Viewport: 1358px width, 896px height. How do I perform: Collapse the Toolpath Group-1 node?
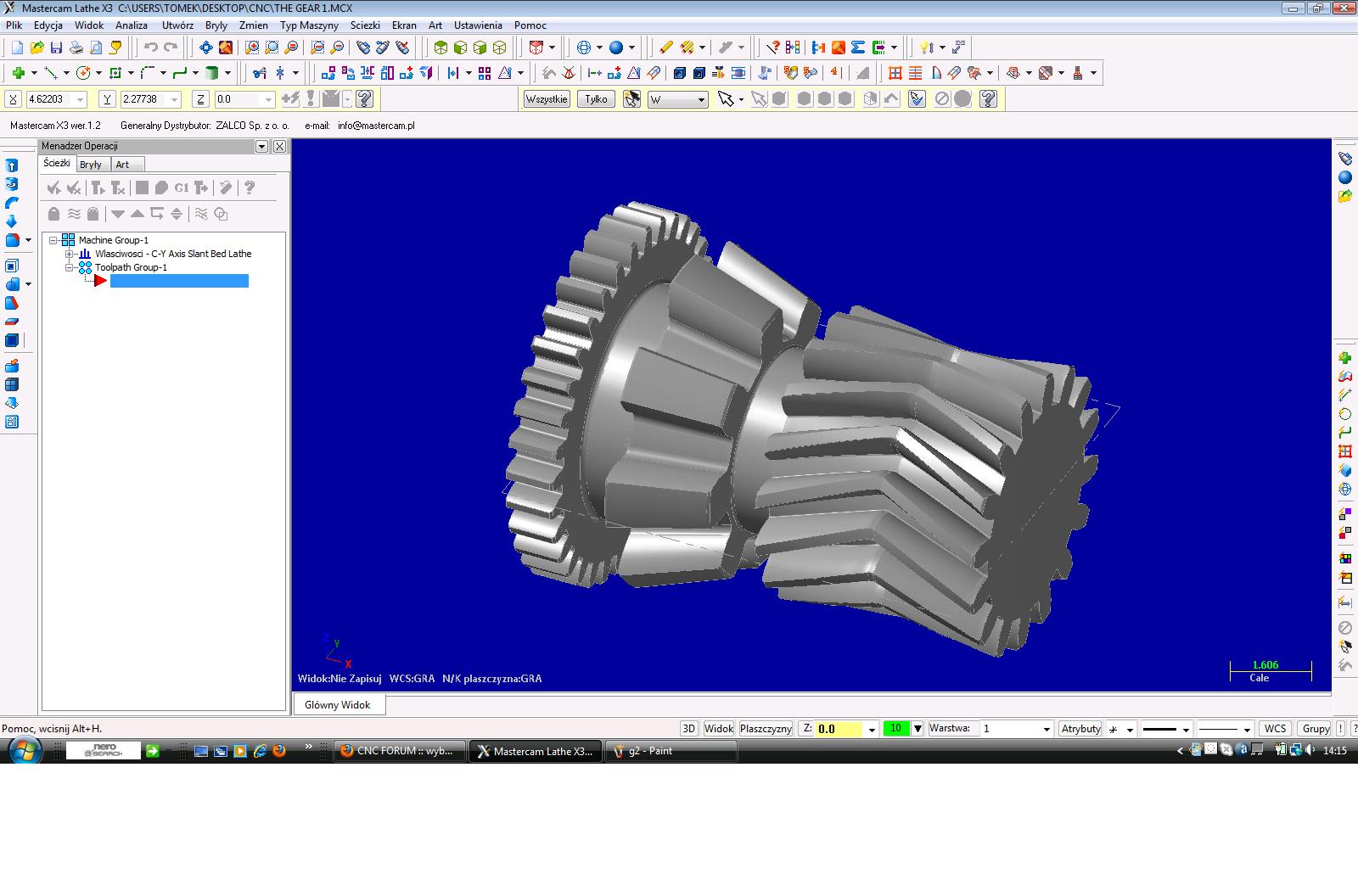(x=70, y=267)
